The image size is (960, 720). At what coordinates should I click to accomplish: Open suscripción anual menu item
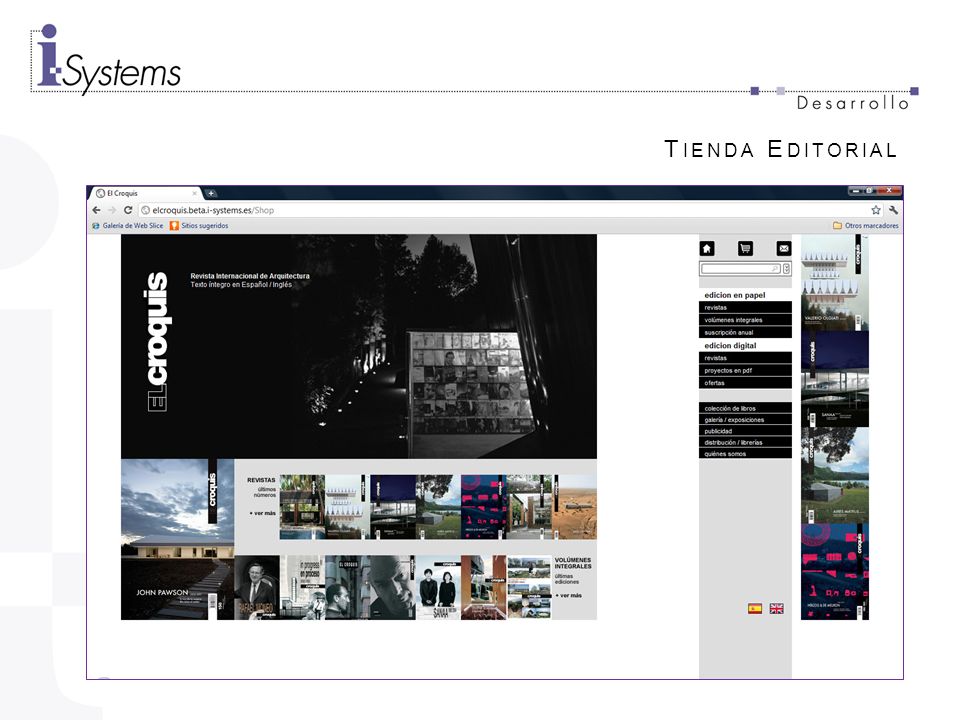[745, 332]
